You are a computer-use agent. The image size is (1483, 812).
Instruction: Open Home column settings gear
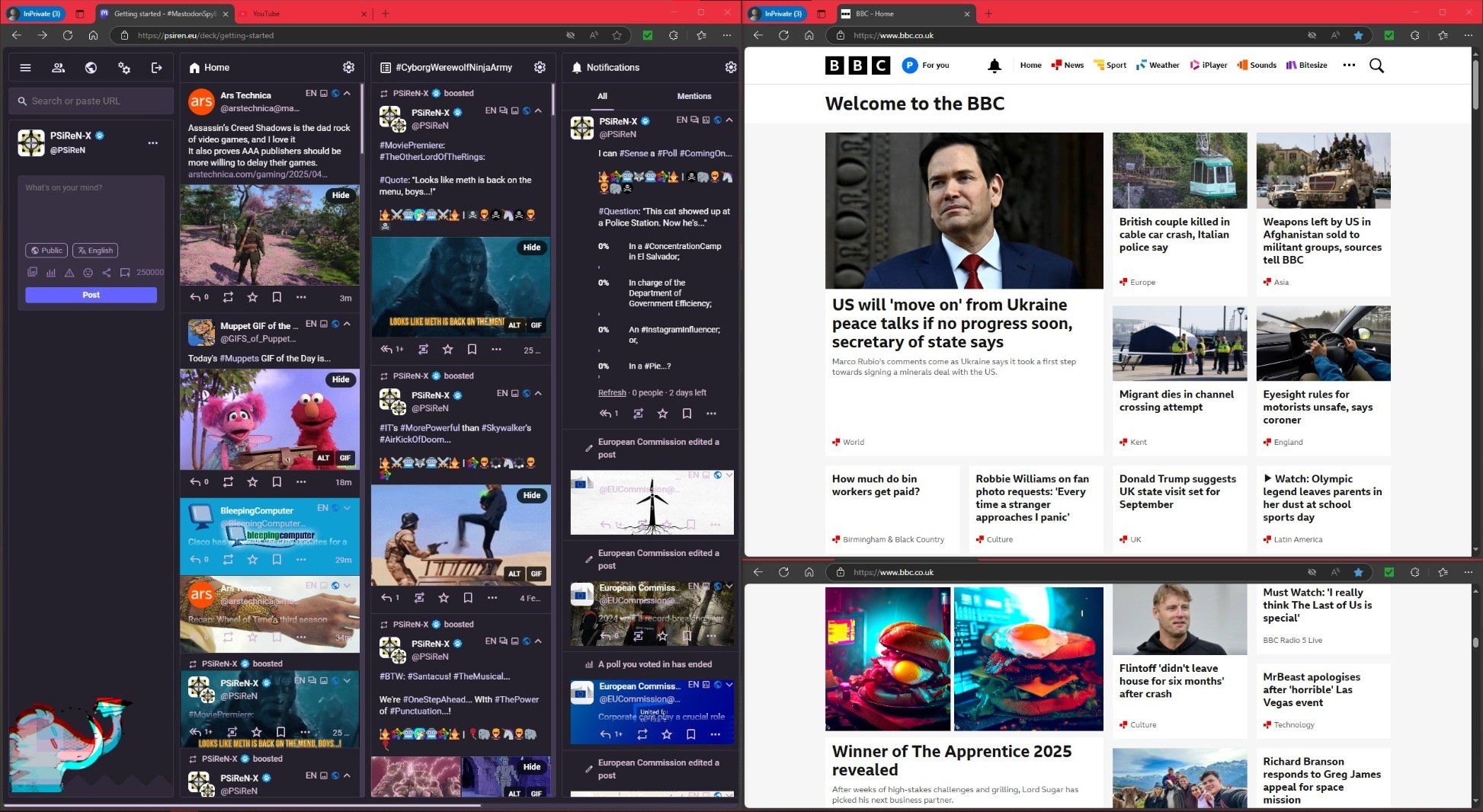[348, 67]
